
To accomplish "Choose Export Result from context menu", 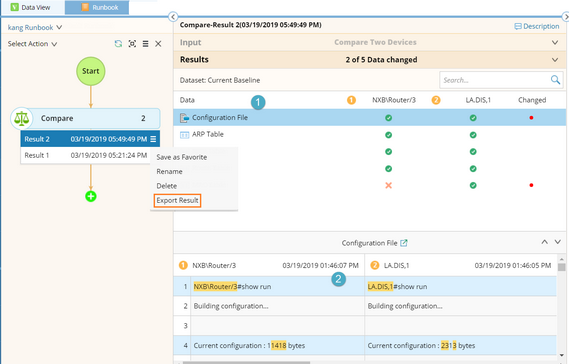I will pyautogui.click(x=177, y=200).
